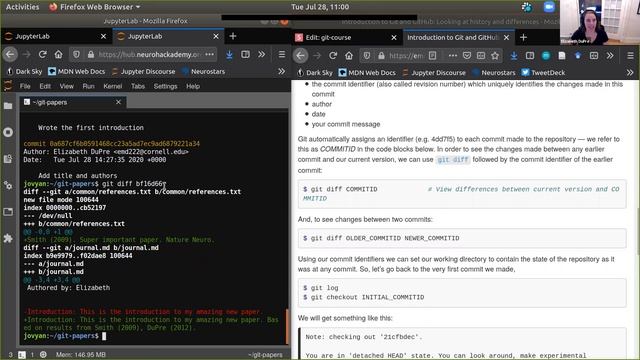Show running terminals and kernels sidebar panel
640x360 pixels.
[x=8, y=132]
